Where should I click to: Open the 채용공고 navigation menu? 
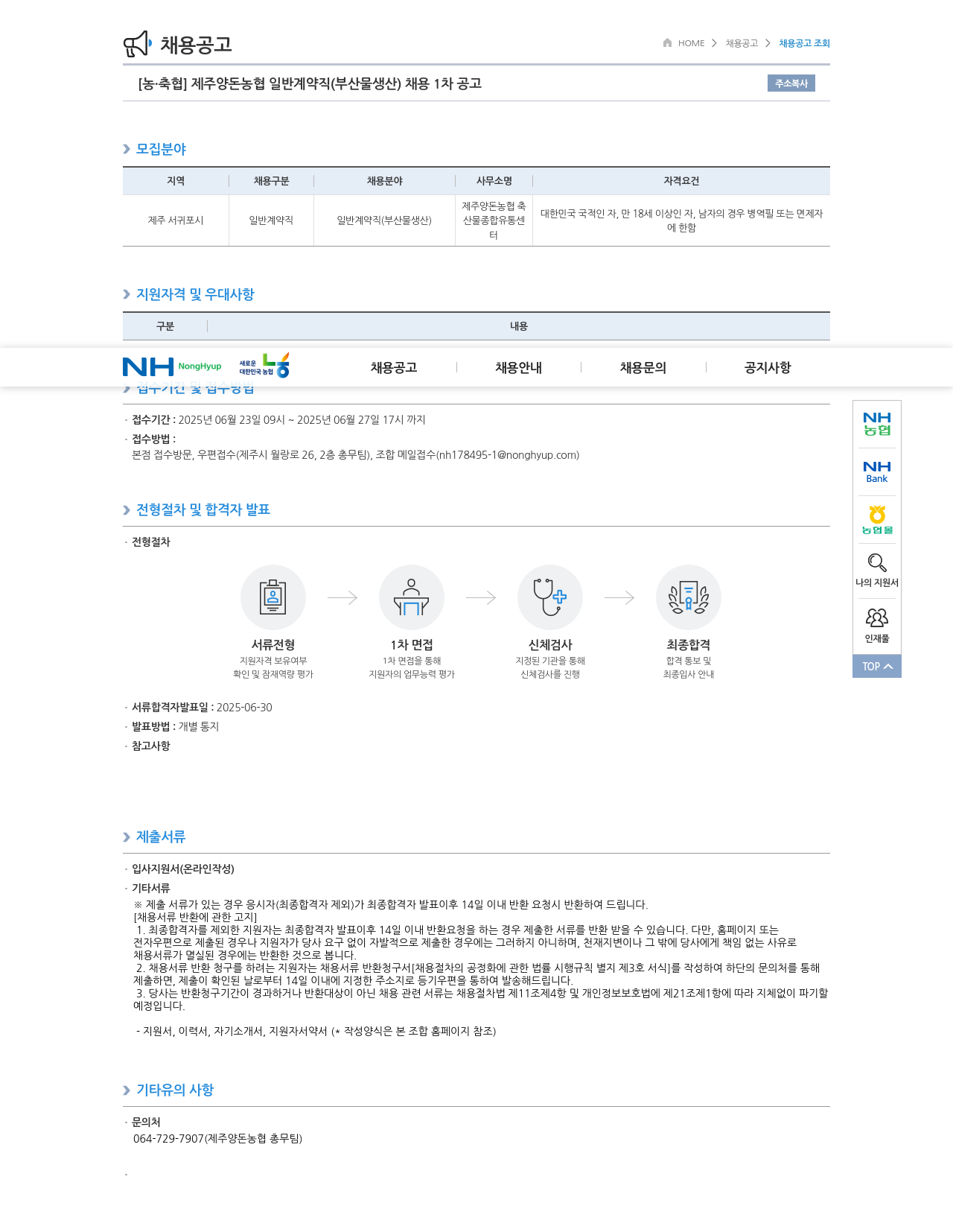pyautogui.click(x=394, y=367)
